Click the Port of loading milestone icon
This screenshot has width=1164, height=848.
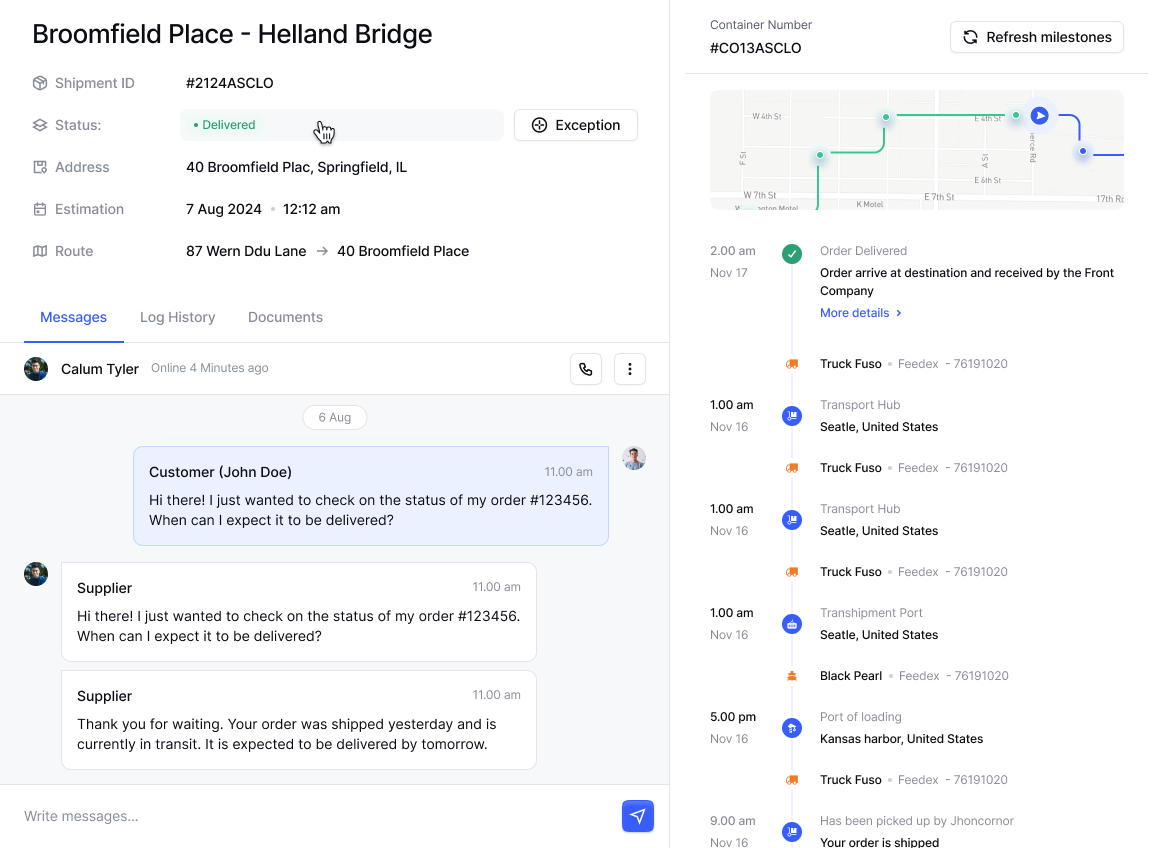click(792, 728)
